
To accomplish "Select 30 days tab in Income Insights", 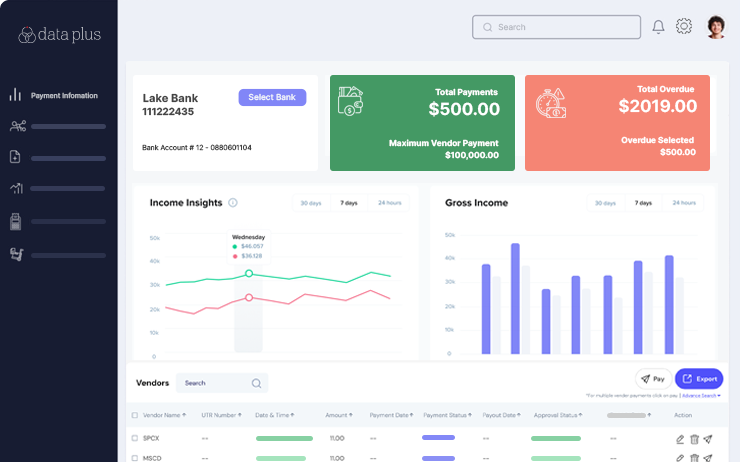I will 311,203.
